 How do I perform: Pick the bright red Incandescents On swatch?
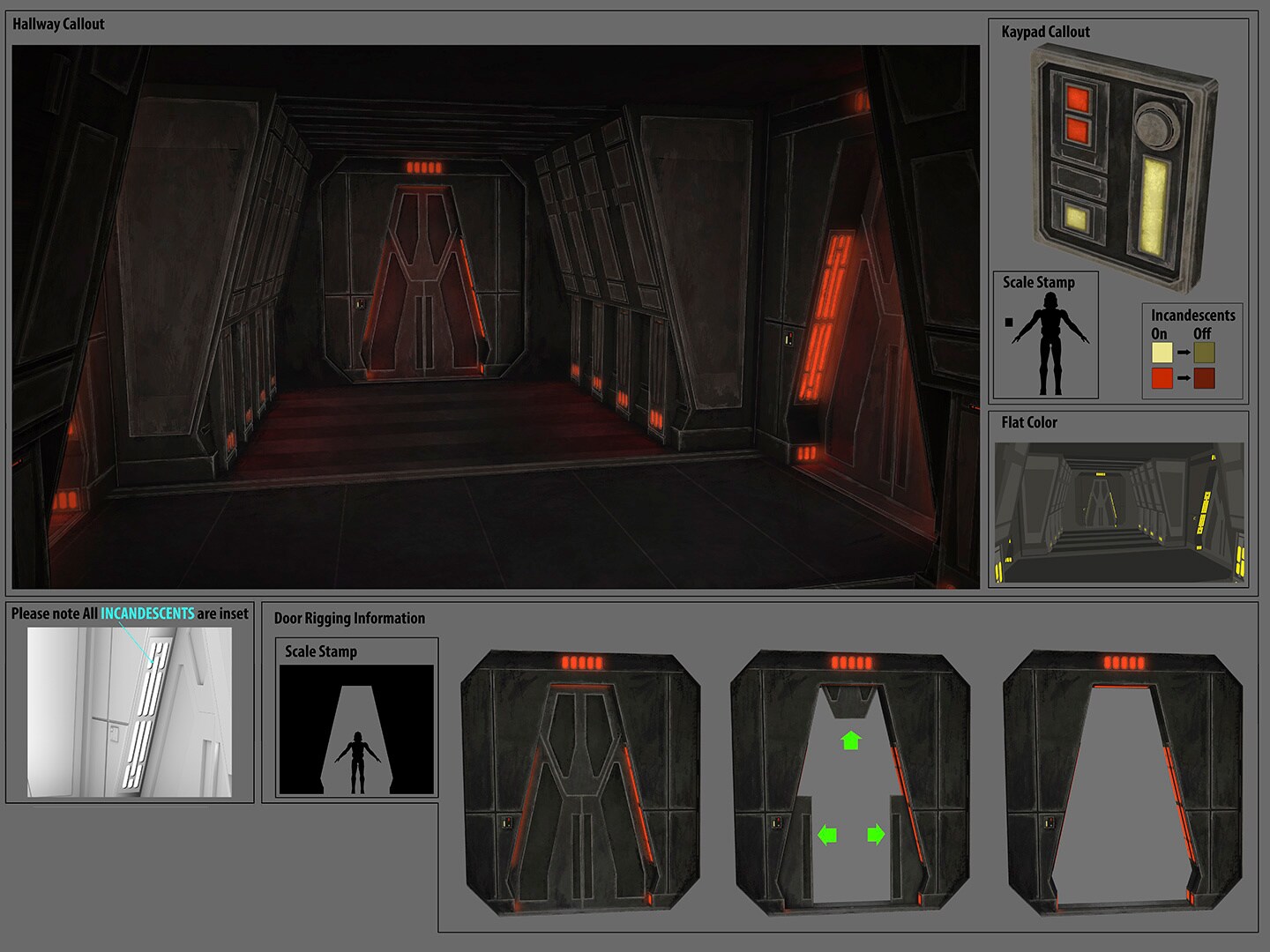point(1162,378)
